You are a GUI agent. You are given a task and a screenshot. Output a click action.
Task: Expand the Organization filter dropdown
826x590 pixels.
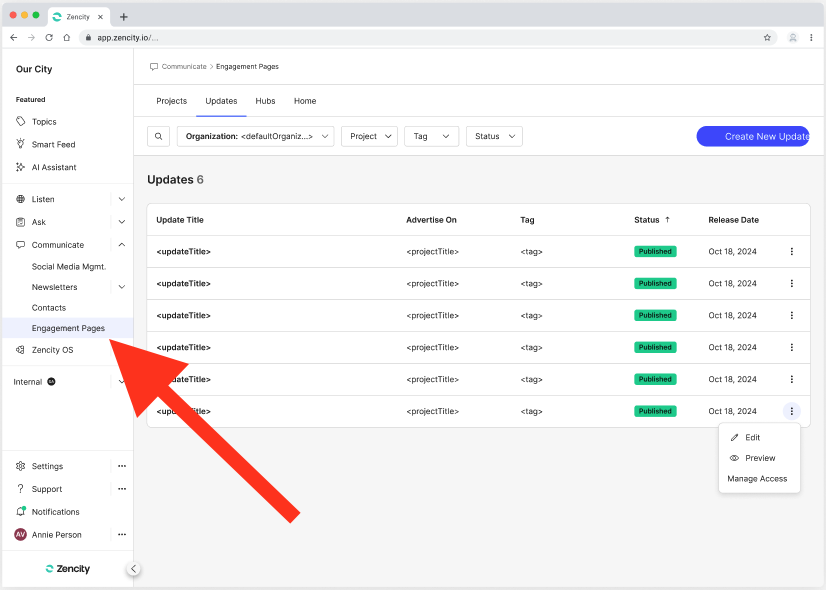click(x=255, y=136)
